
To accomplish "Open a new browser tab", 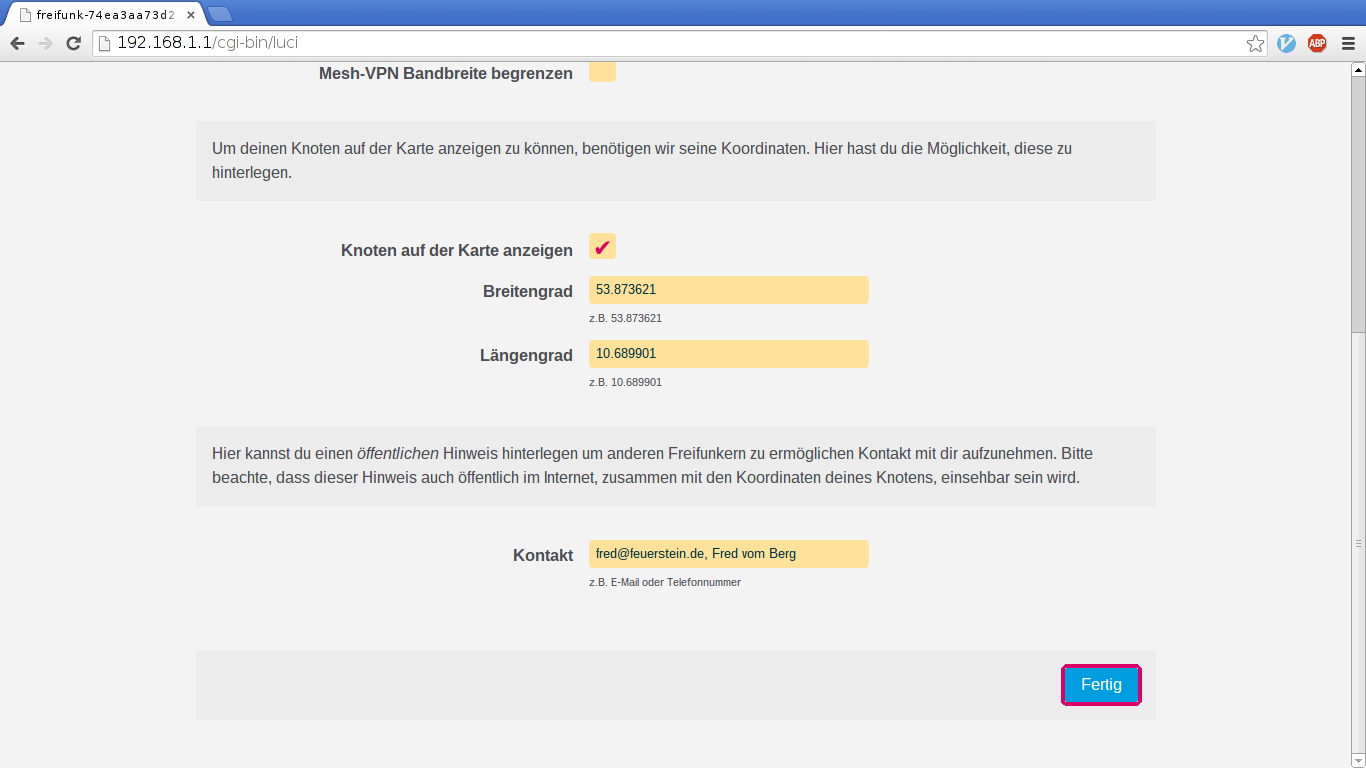I will tap(219, 14).
